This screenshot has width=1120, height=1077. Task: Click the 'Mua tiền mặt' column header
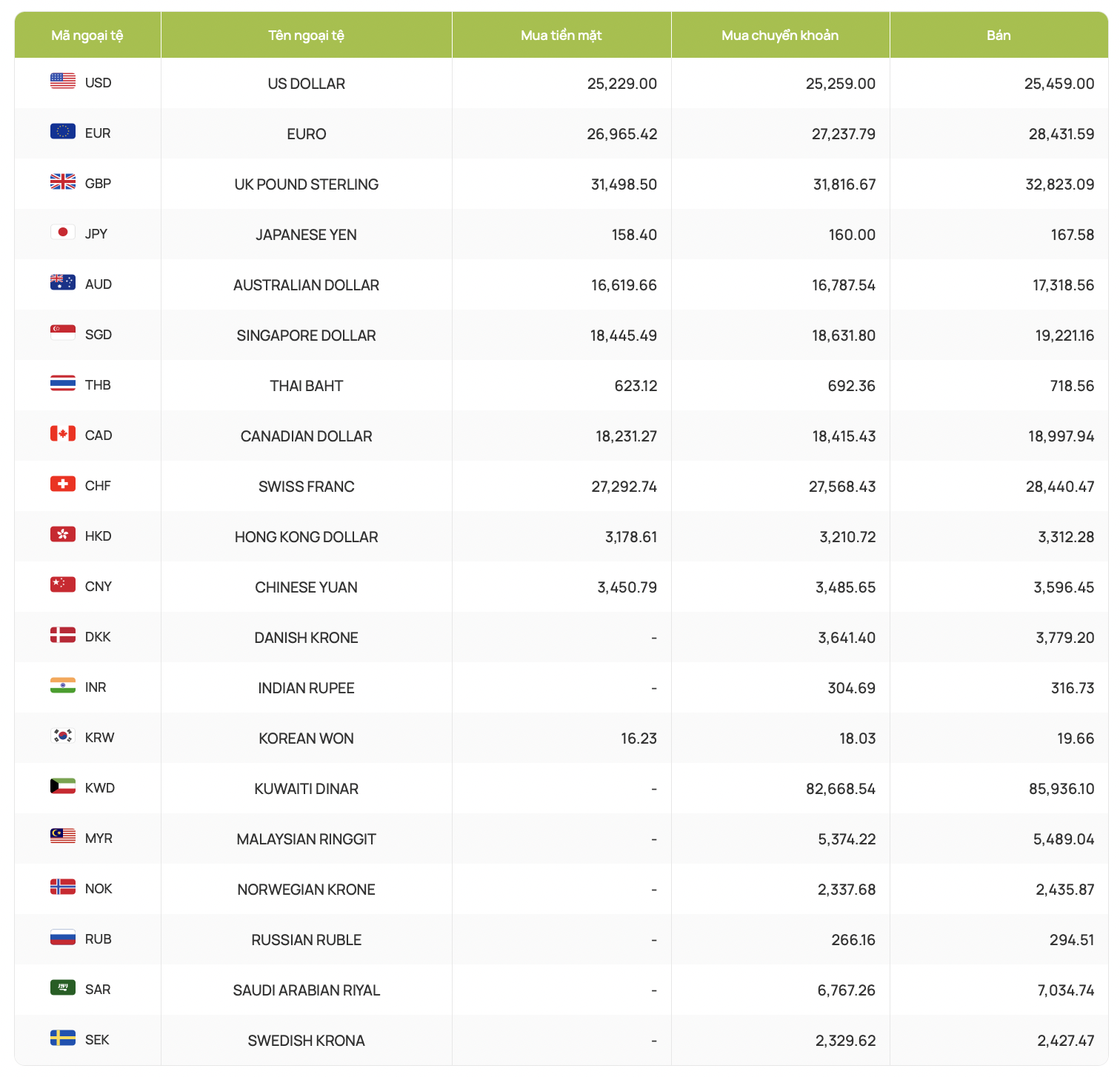point(561,35)
